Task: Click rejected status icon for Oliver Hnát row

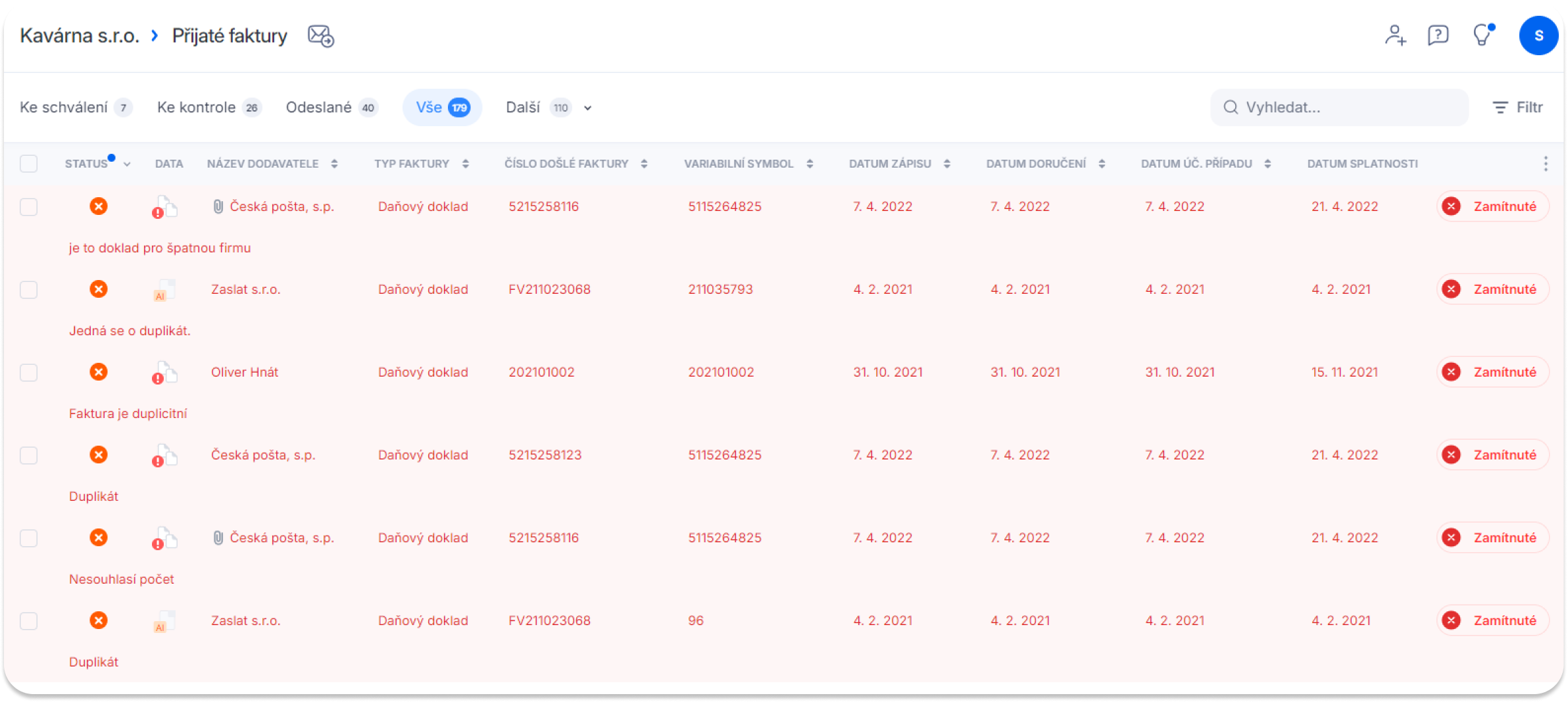Action: tap(99, 372)
